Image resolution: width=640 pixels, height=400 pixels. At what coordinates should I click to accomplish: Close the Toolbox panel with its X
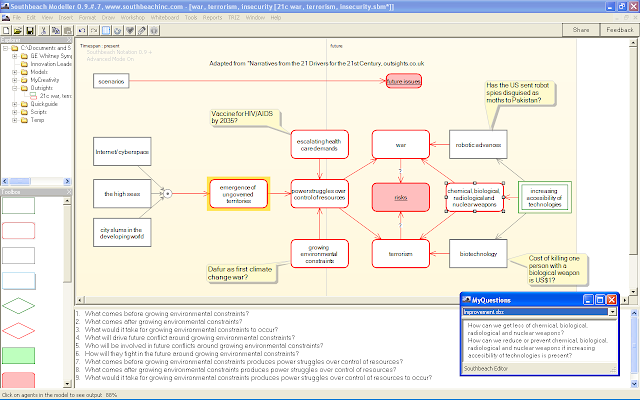click(69, 192)
